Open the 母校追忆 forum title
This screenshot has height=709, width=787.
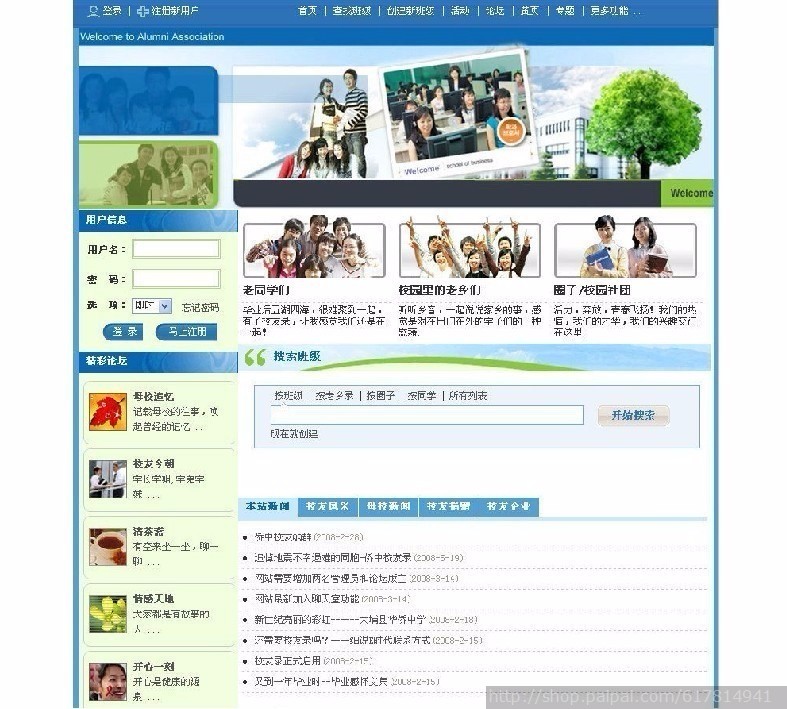tap(154, 396)
